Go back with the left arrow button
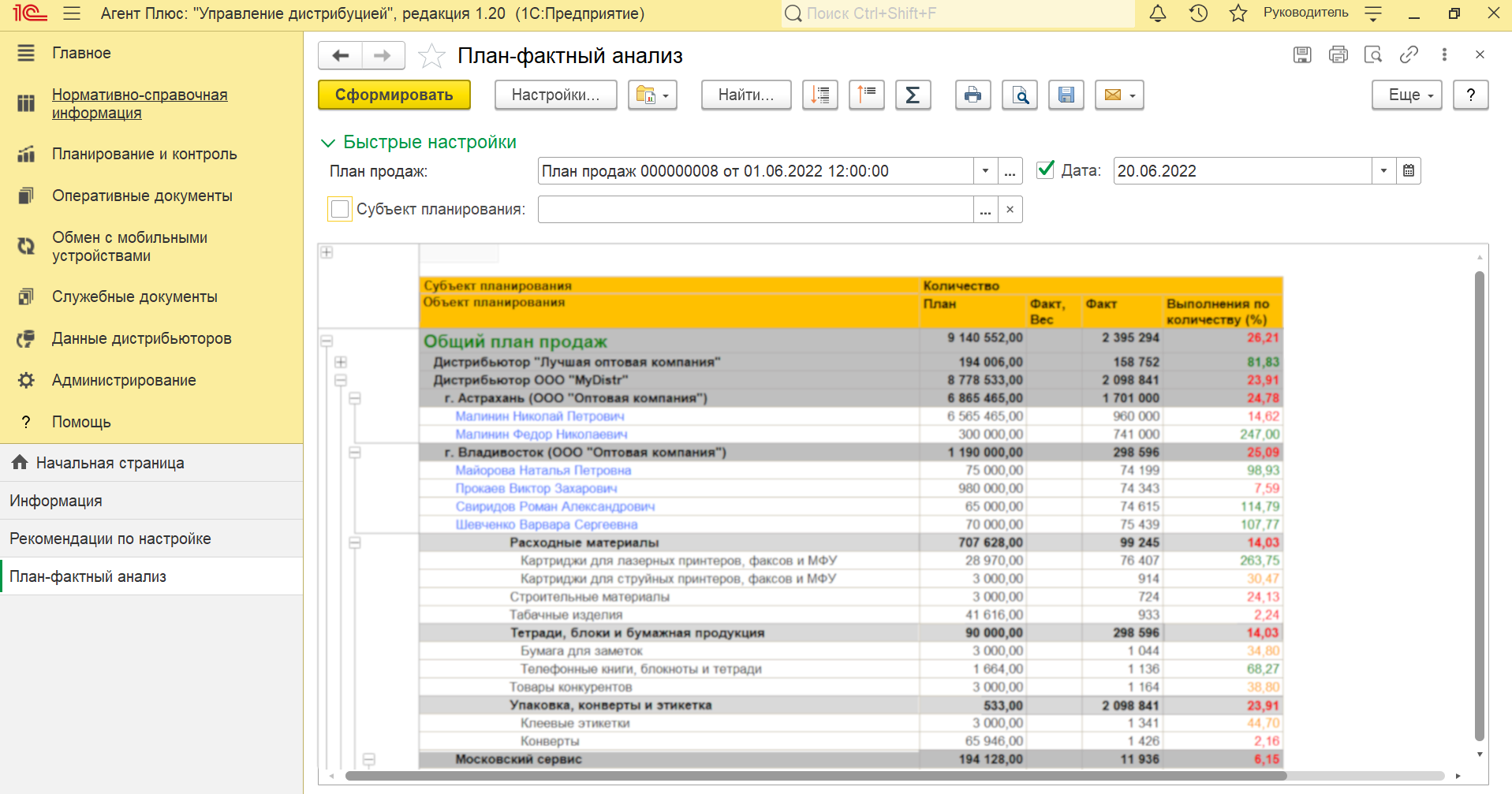 (x=340, y=55)
